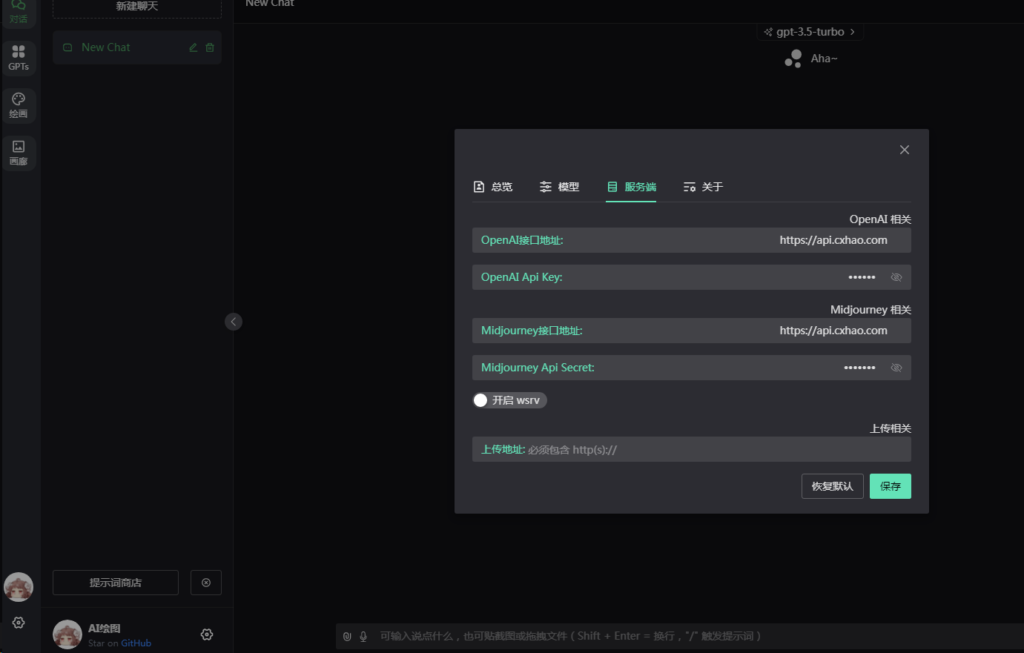
Task: Switch to the 模型 tab
Action: 559,187
